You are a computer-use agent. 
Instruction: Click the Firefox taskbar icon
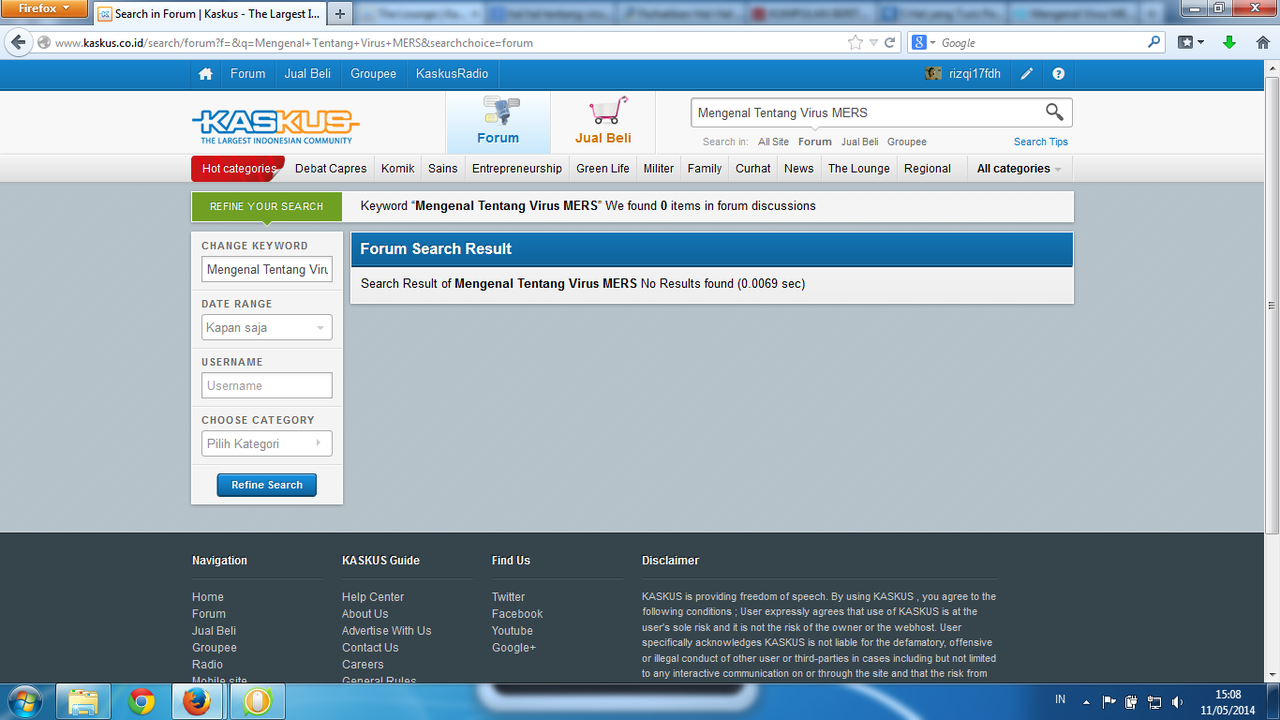199,702
